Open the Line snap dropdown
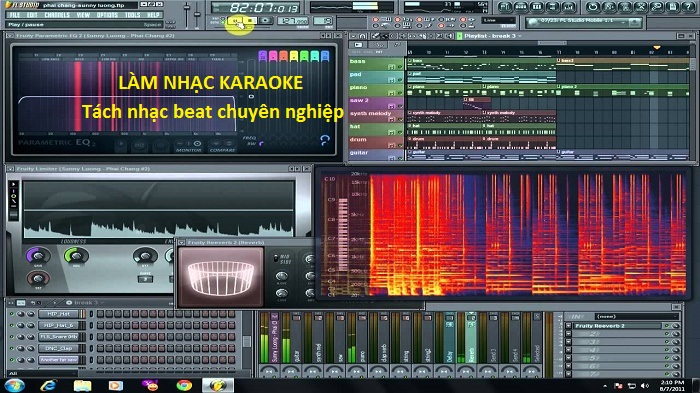Viewport: 700px width, 393px height. (x=498, y=21)
